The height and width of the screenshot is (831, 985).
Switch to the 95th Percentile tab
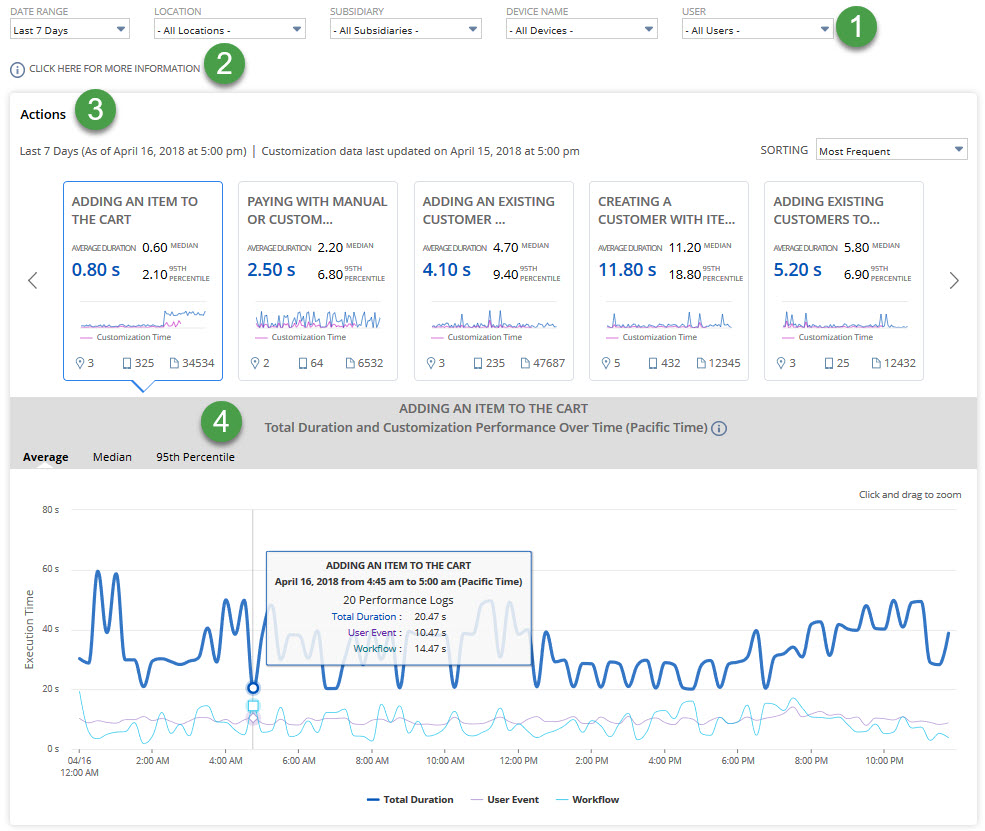coord(195,457)
